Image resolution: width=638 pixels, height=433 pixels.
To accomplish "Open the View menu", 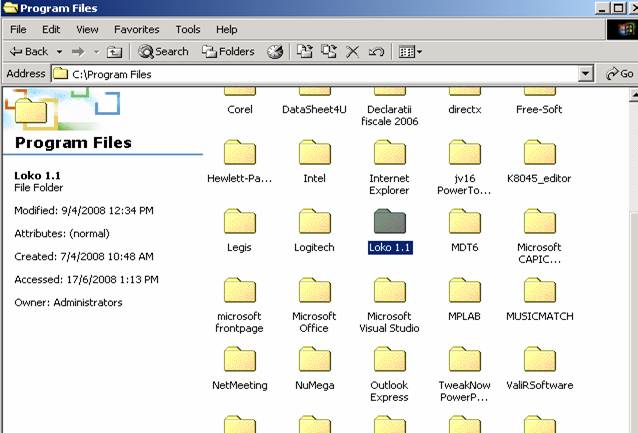I will tap(87, 29).
